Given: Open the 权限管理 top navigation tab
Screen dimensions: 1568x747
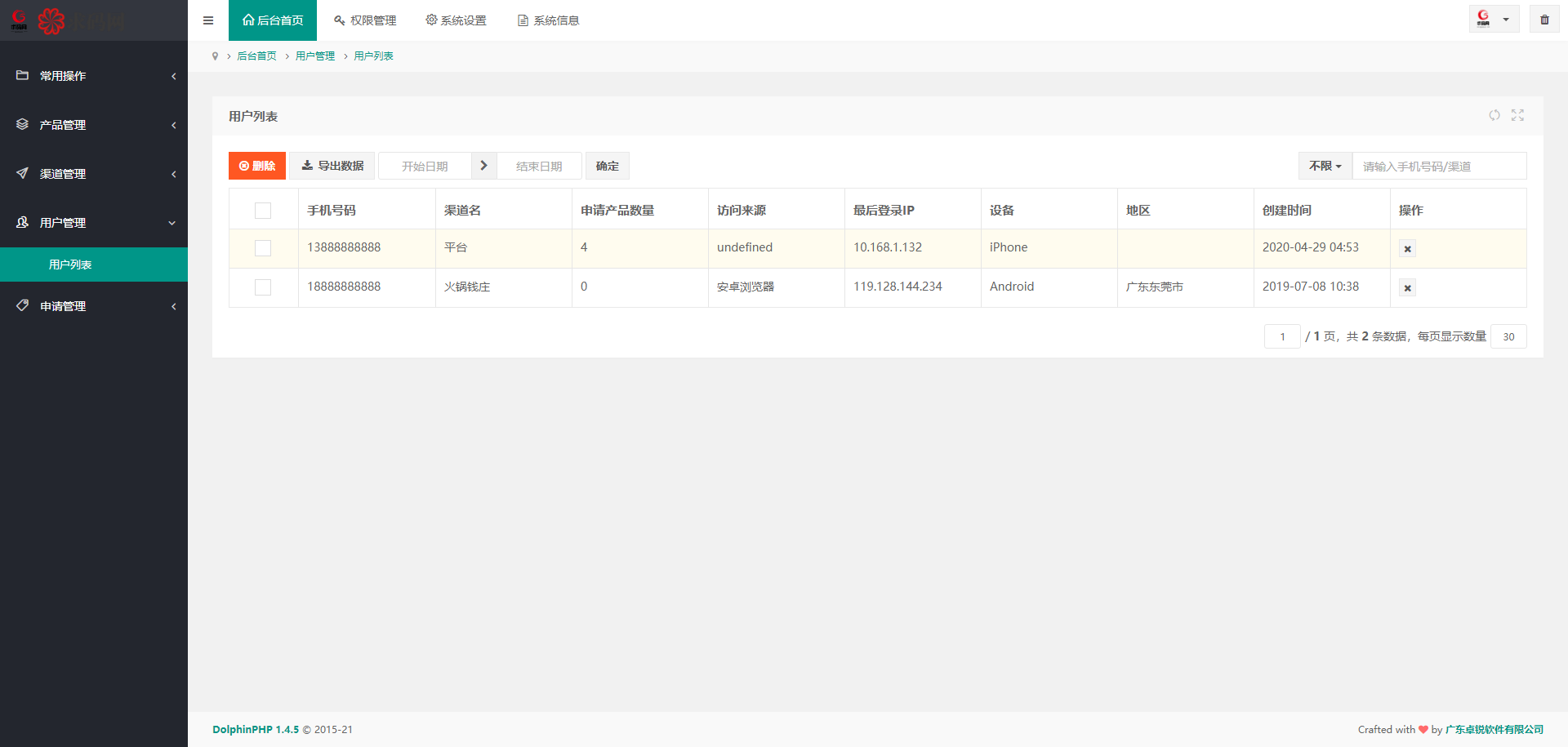Looking at the screenshot, I should (365, 20).
